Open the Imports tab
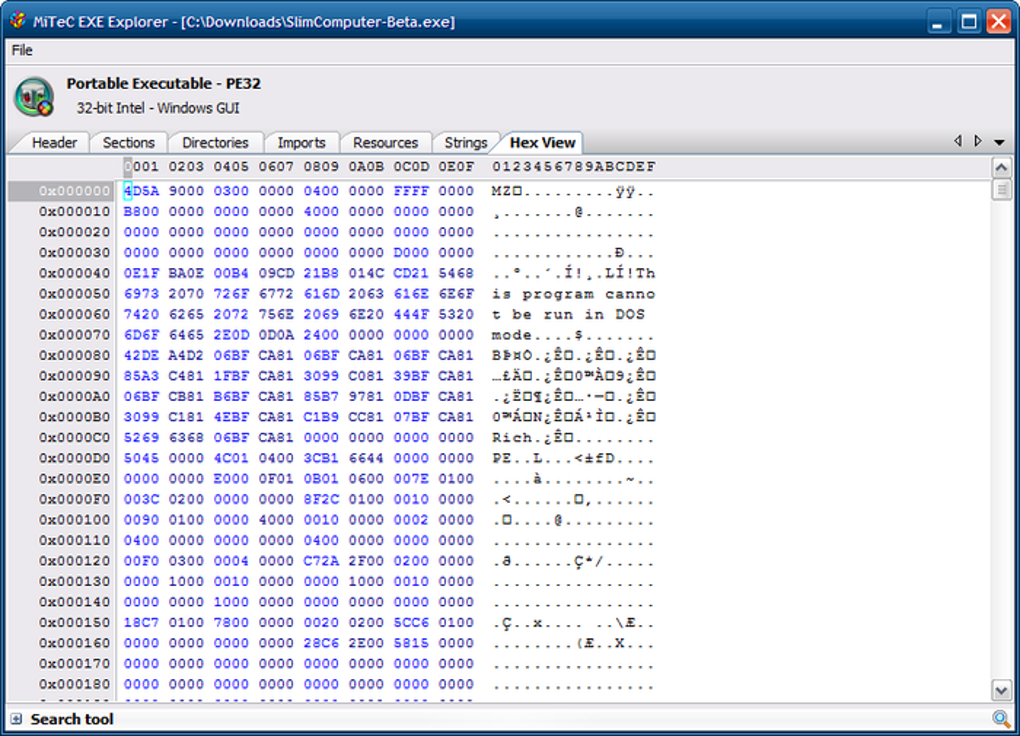1020x736 pixels. click(x=301, y=143)
